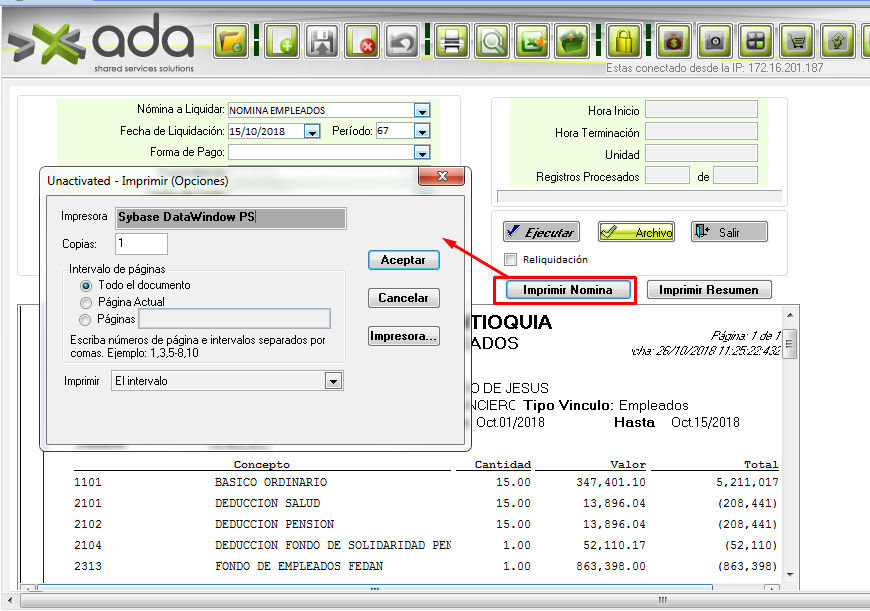This screenshot has width=870, height=611.
Task: Click the shopping cart toolbar icon
Action: 797,42
